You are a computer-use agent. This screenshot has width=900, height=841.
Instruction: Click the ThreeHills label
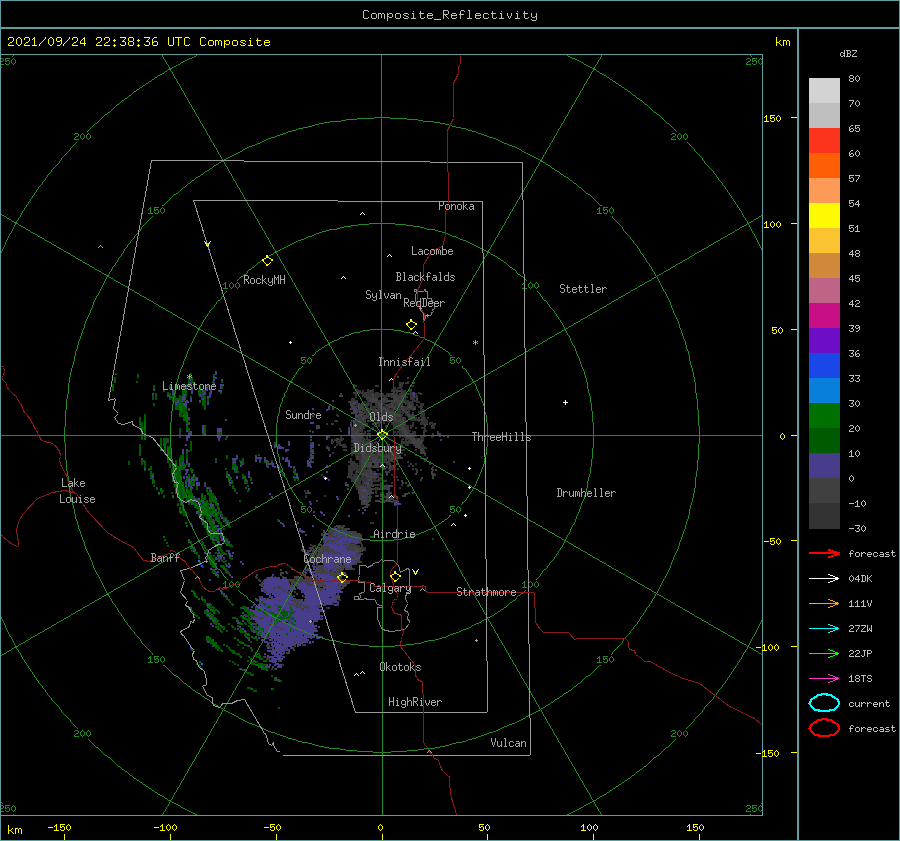pyautogui.click(x=501, y=437)
